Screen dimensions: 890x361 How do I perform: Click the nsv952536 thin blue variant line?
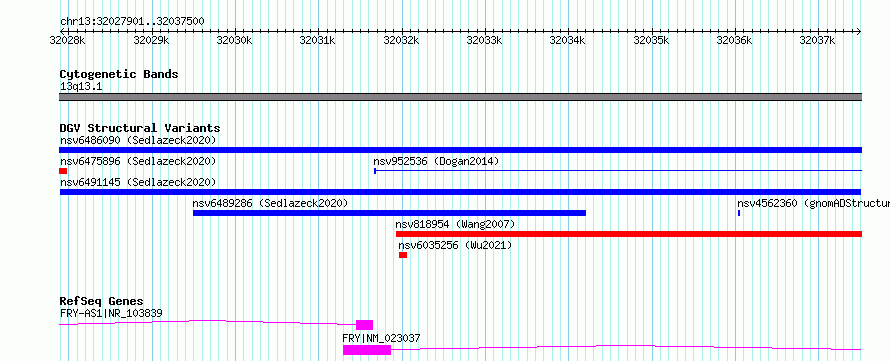point(618,170)
